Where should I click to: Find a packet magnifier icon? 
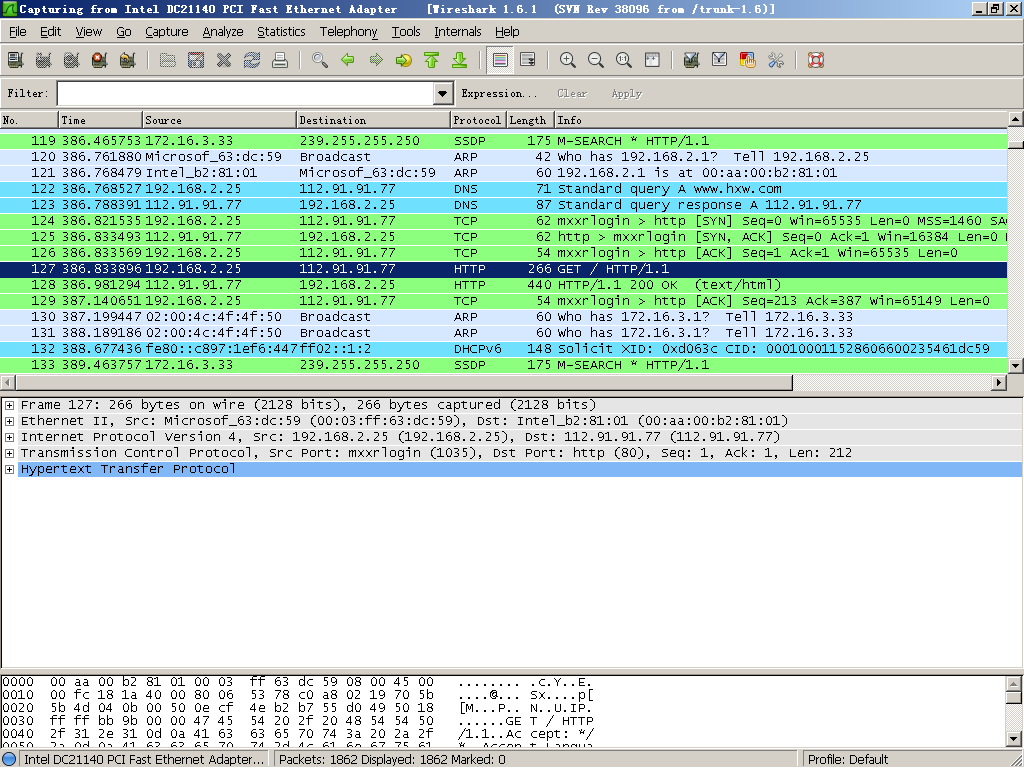coord(320,61)
